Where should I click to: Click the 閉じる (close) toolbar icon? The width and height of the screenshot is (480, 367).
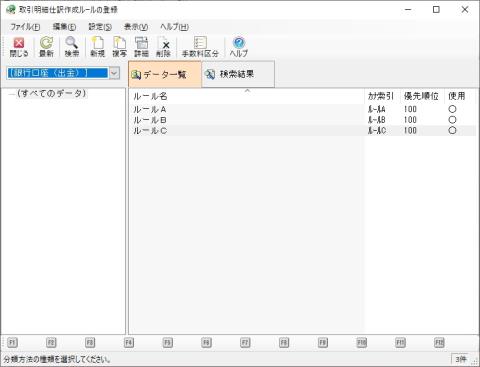point(19,47)
